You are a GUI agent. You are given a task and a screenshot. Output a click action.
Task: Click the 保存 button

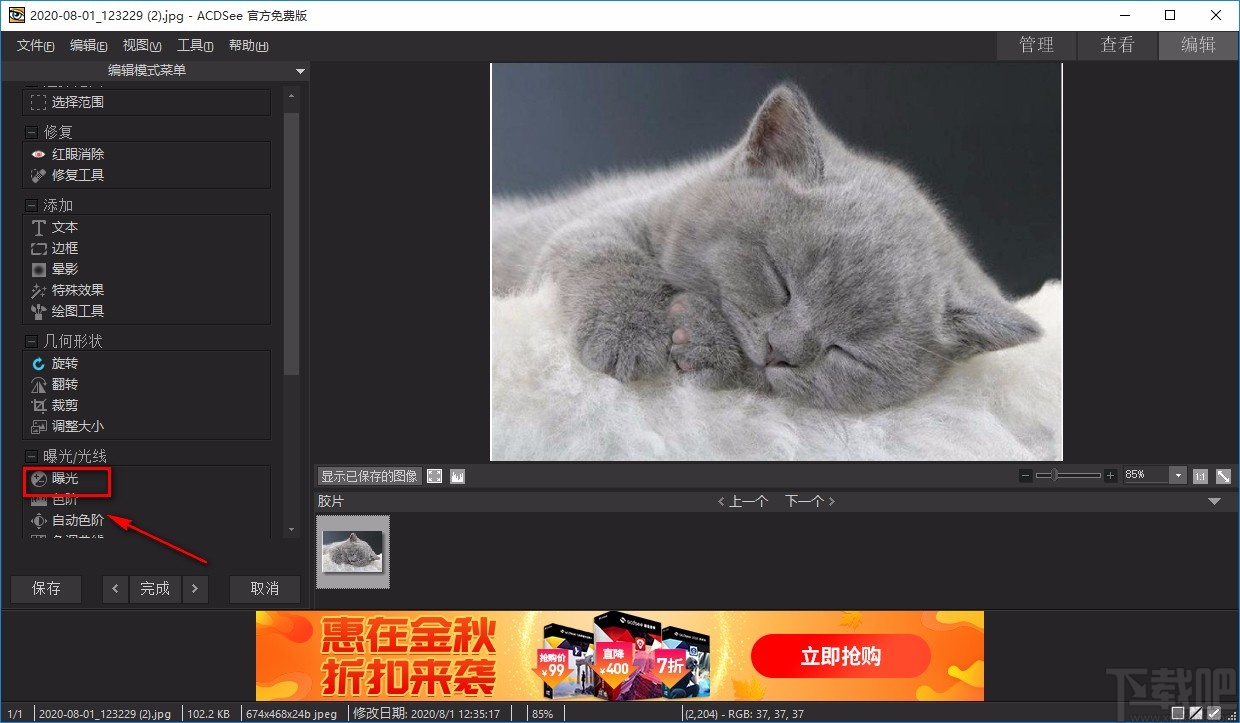[45, 588]
